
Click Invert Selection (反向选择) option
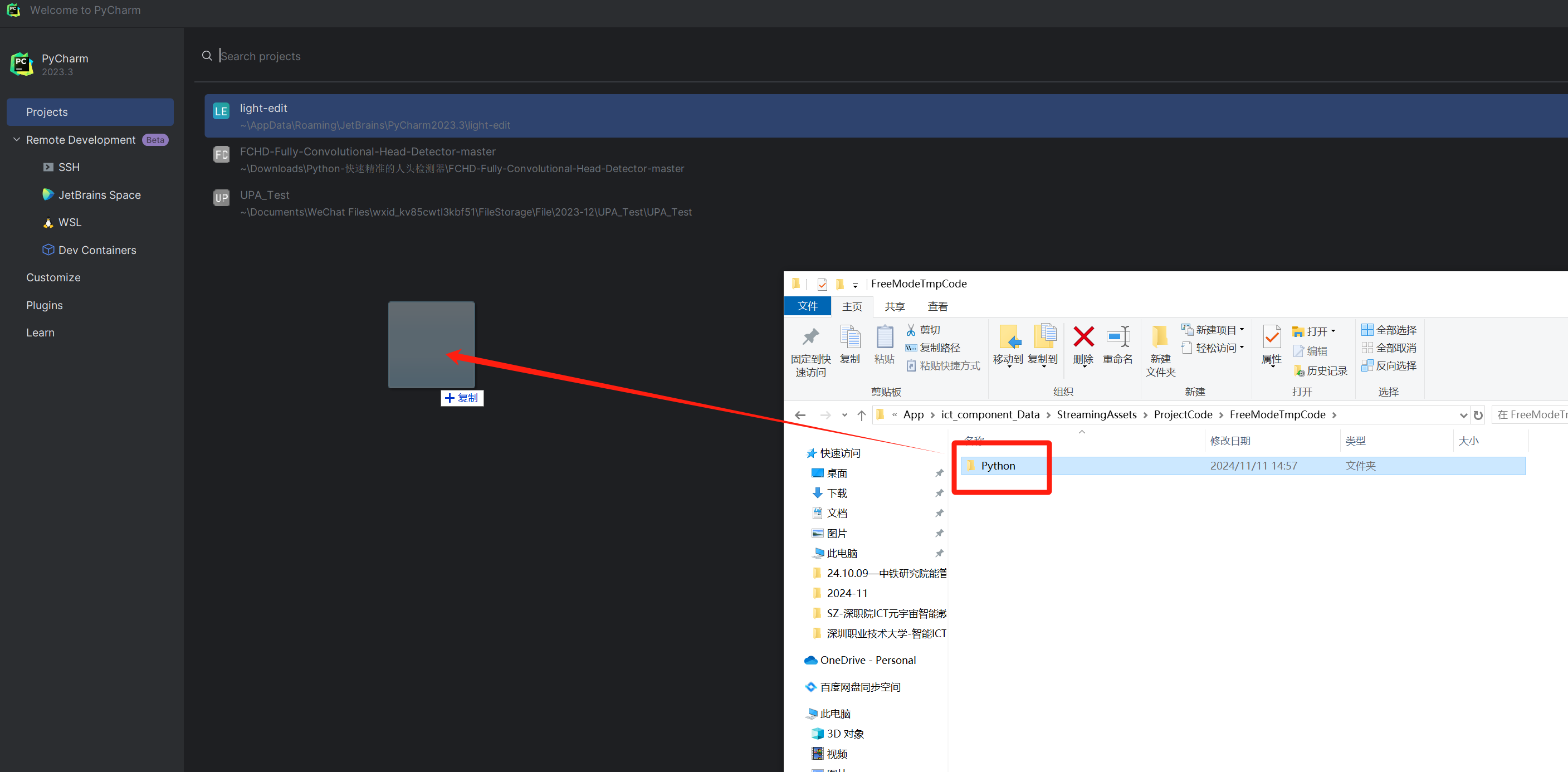point(1389,366)
